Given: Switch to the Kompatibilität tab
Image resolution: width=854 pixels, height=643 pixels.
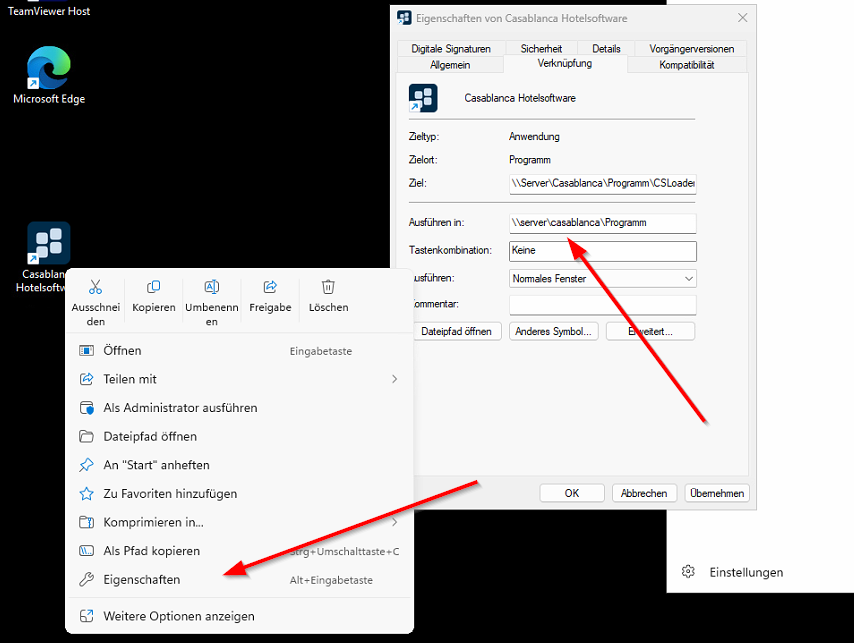Looking at the screenshot, I should (x=686, y=65).
